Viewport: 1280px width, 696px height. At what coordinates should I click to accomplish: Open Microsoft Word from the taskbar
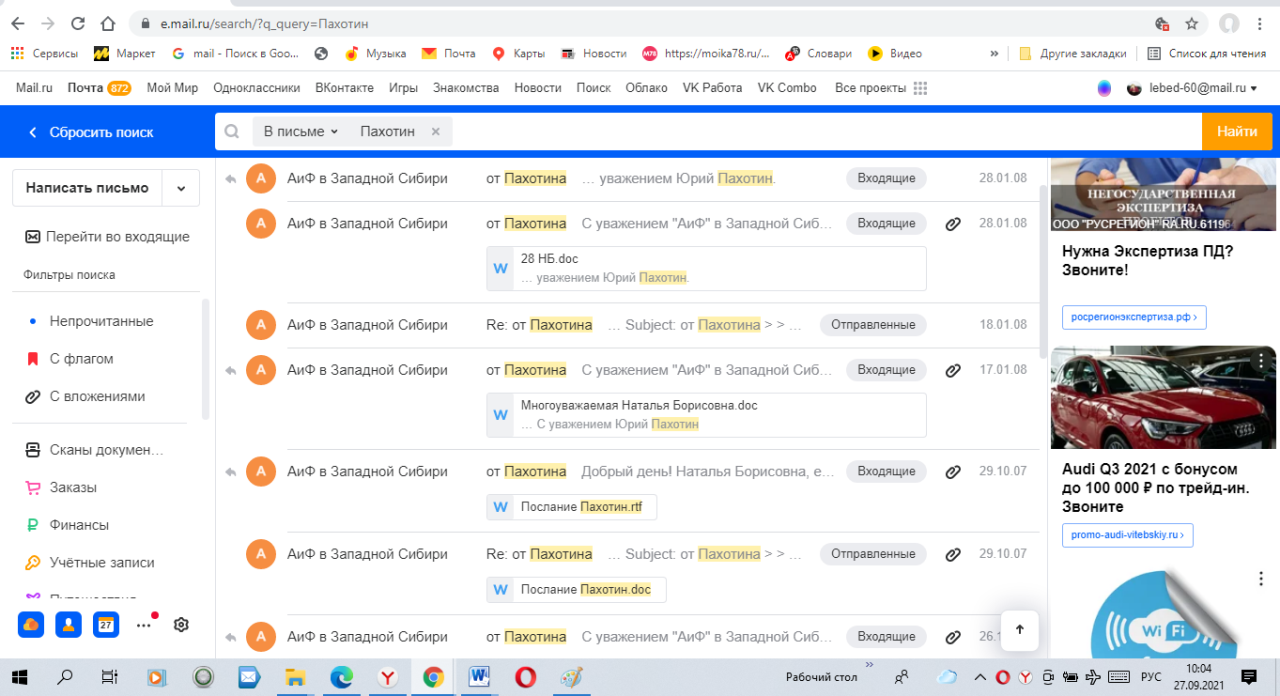479,677
